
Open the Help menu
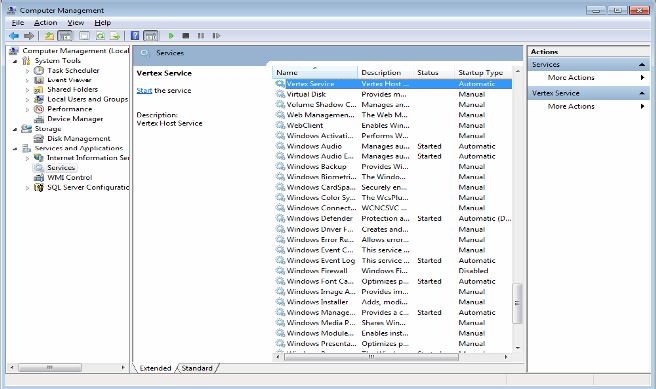pos(102,23)
